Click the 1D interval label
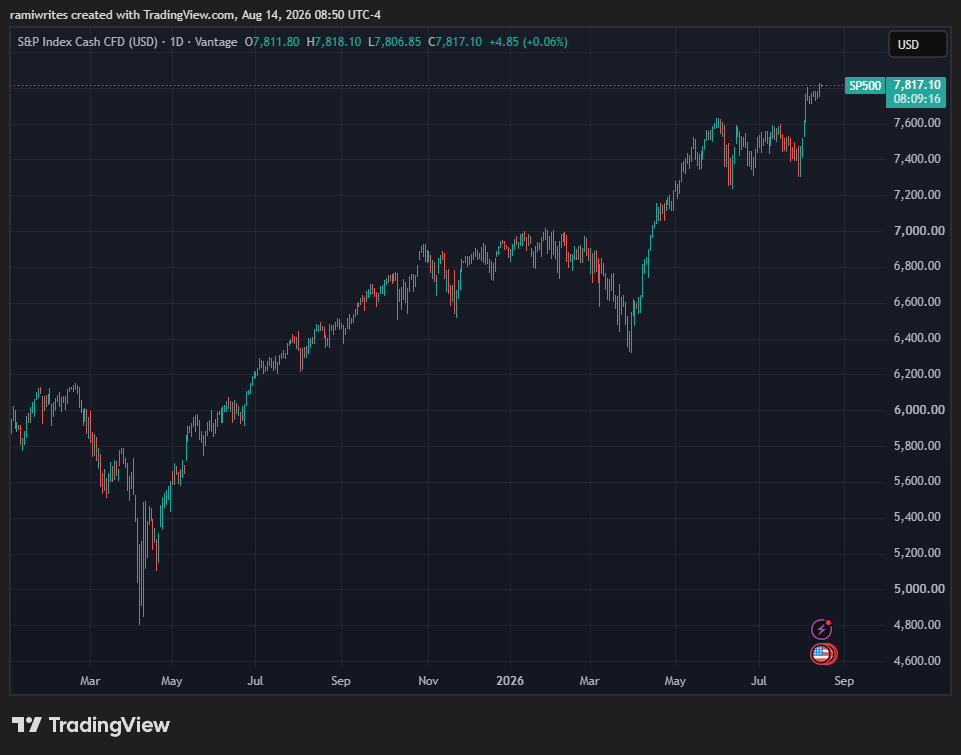 click(177, 42)
